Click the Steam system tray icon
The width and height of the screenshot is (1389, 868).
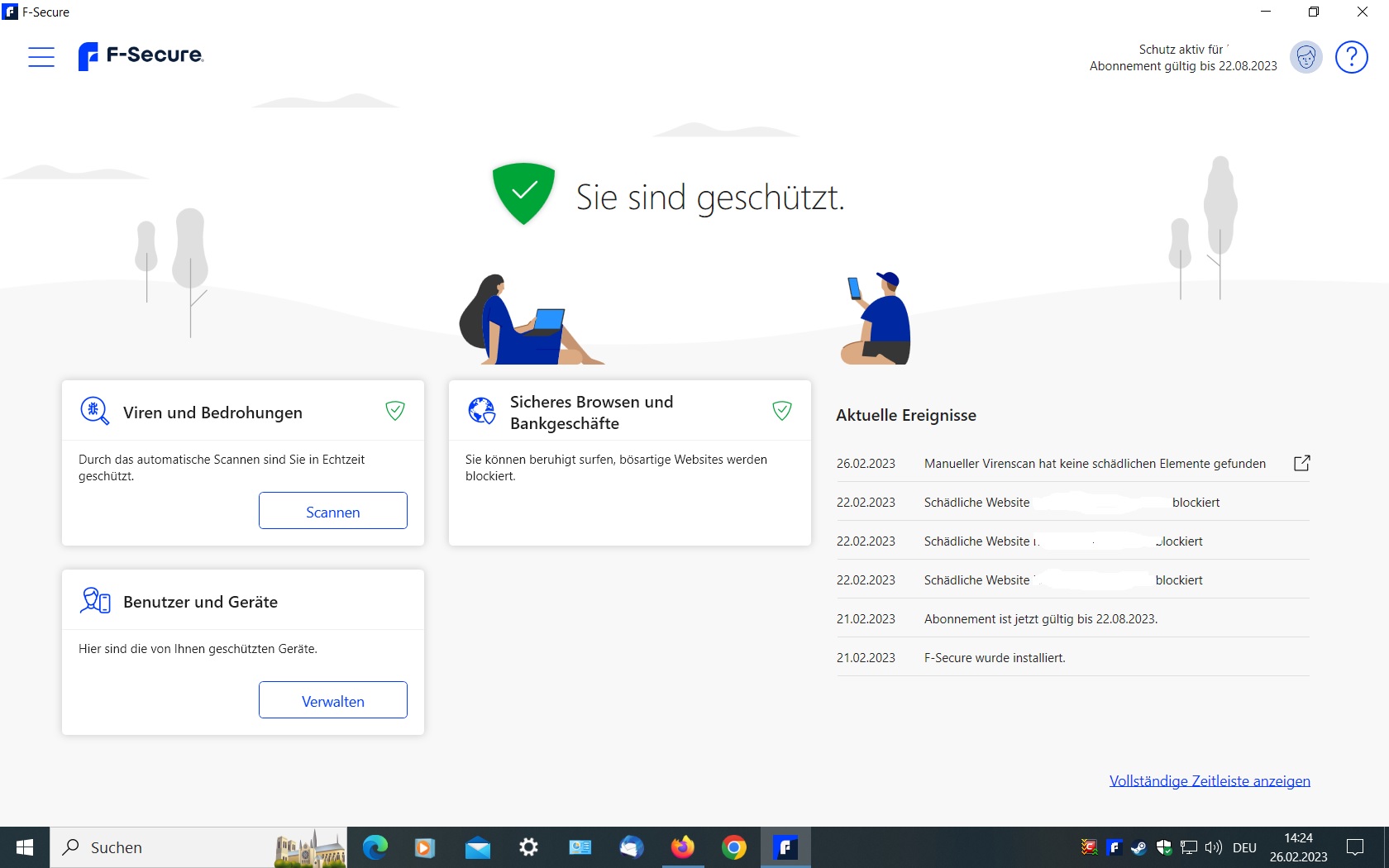[1138, 847]
